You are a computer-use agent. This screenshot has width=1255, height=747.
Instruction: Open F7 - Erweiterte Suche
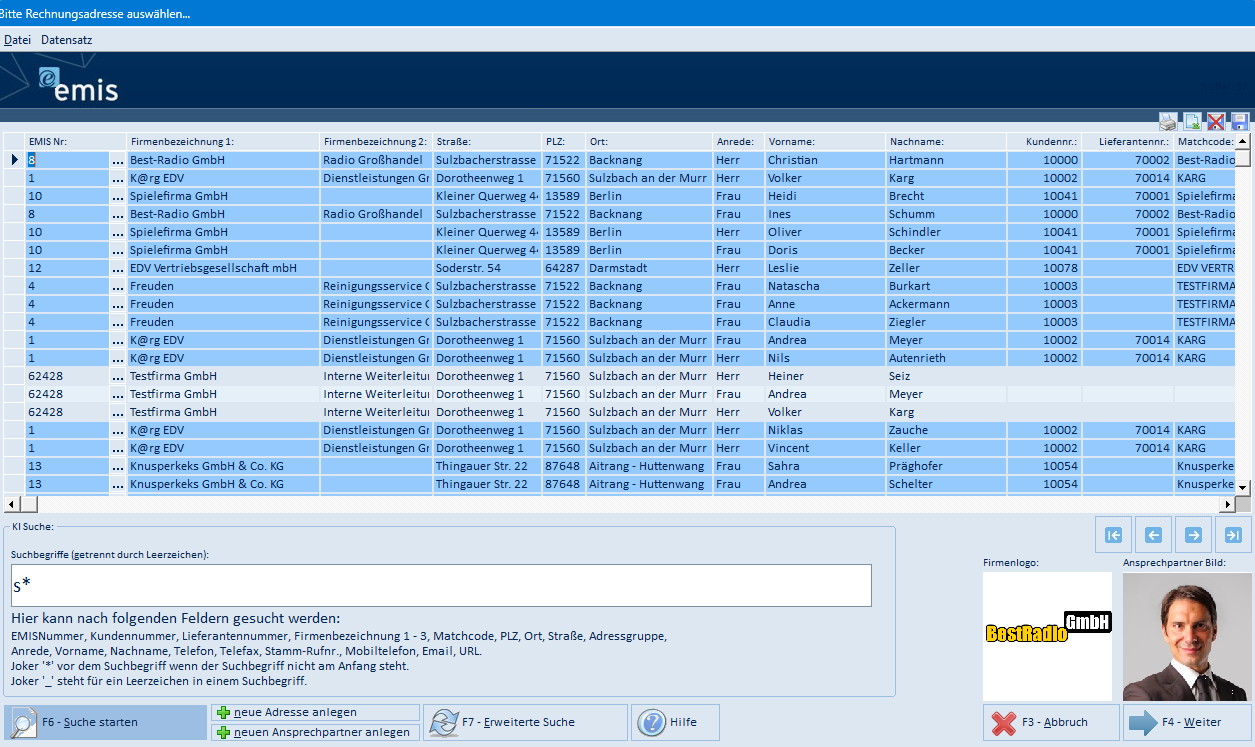pos(526,722)
